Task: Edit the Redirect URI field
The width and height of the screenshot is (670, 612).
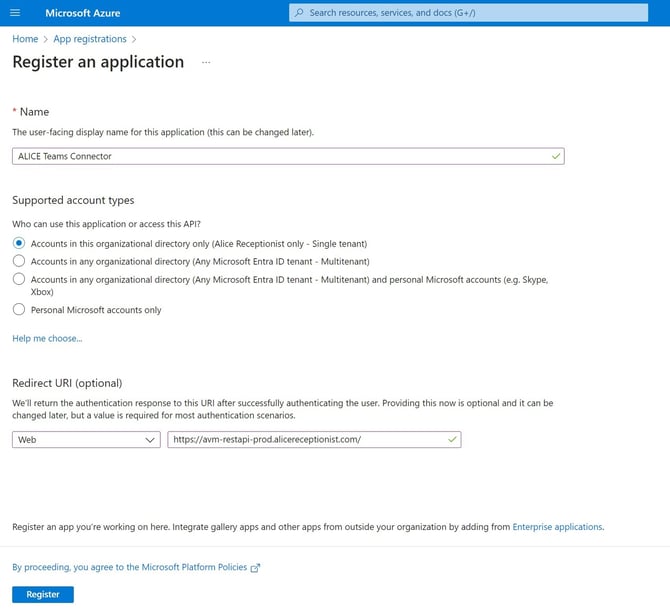Action: [314, 439]
